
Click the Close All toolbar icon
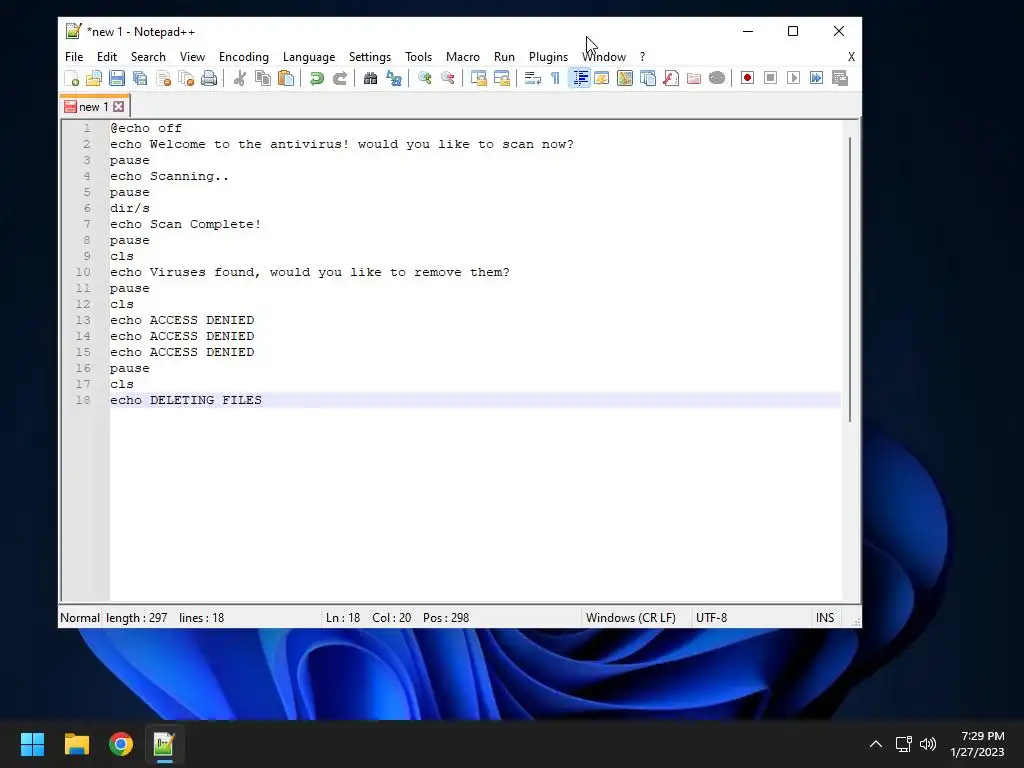[186, 78]
